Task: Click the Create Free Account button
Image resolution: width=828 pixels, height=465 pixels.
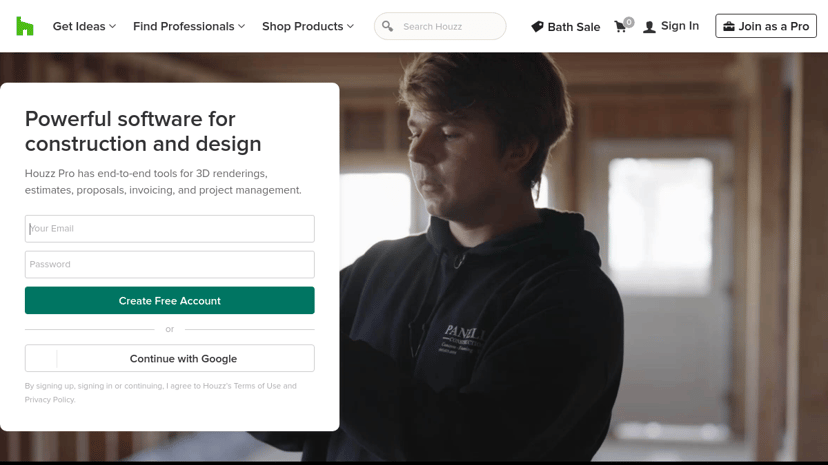Action: pos(170,300)
